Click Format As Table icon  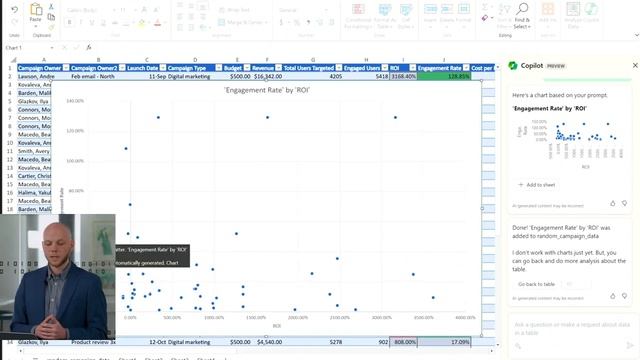(385, 9)
